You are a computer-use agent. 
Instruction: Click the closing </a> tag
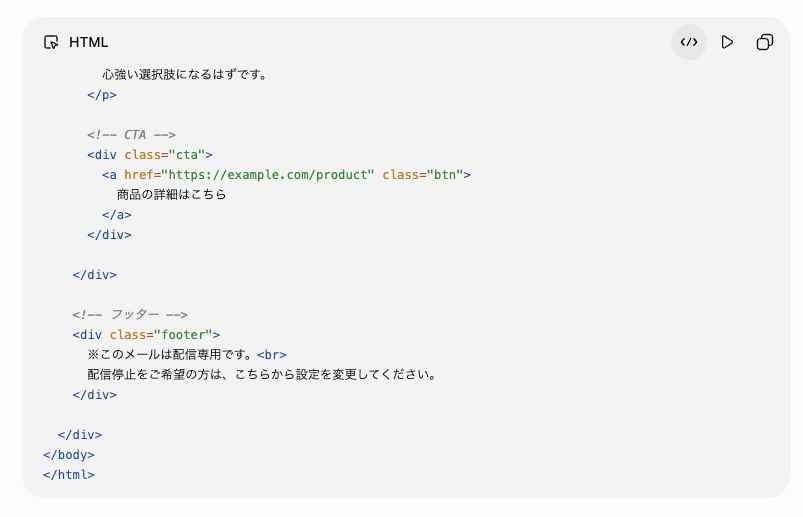point(117,215)
